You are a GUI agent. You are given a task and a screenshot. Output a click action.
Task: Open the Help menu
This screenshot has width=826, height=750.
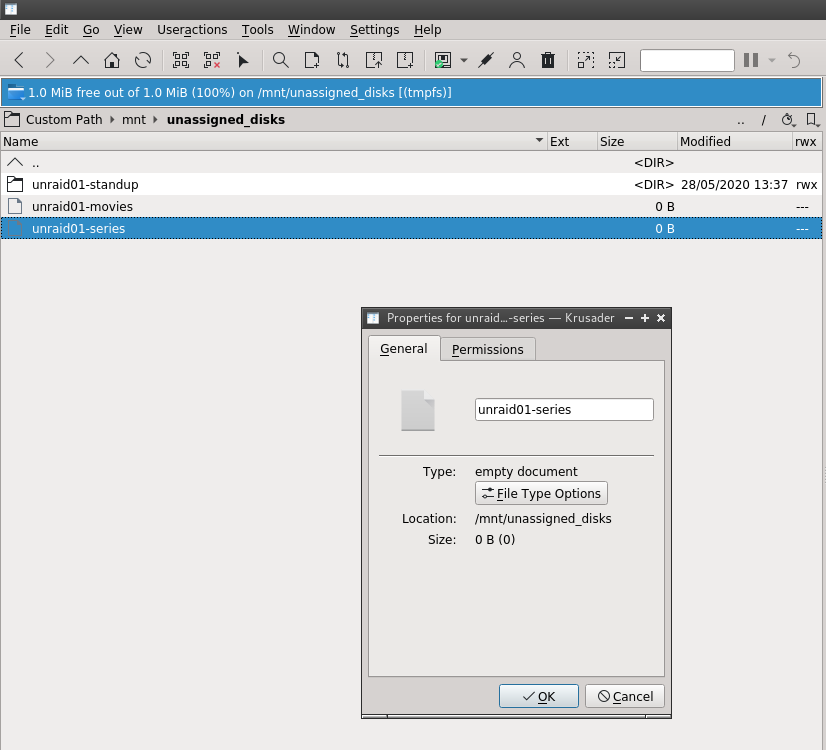tap(427, 30)
